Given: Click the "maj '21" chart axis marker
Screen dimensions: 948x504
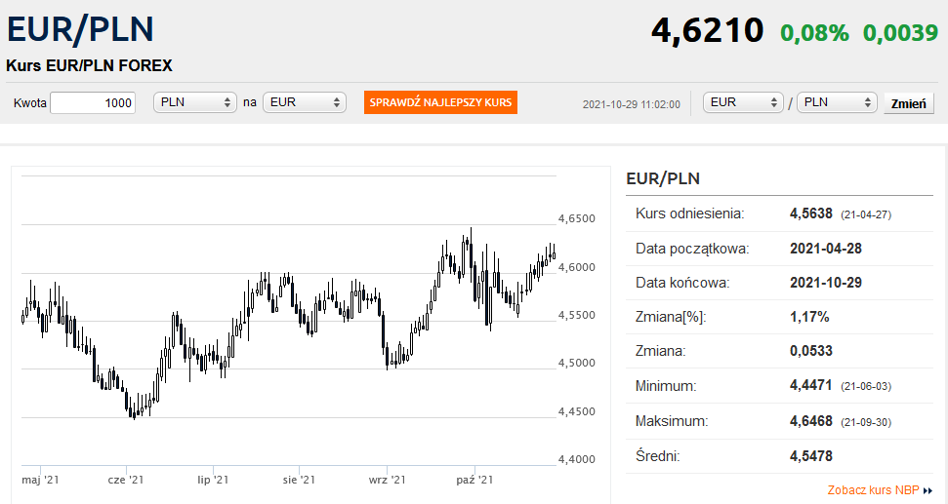Looking at the screenshot, I should point(41,480).
